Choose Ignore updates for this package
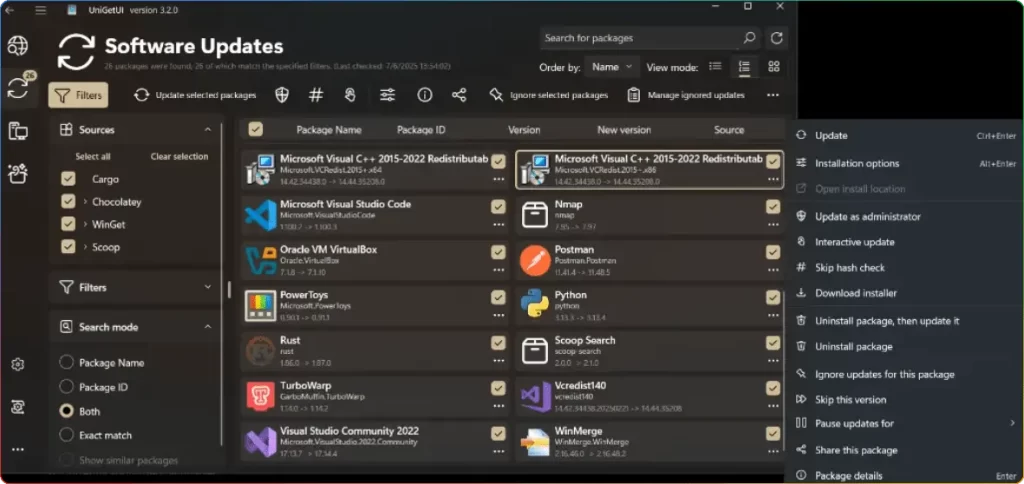Image resolution: width=1024 pixels, height=484 pixels. (906, 374)
